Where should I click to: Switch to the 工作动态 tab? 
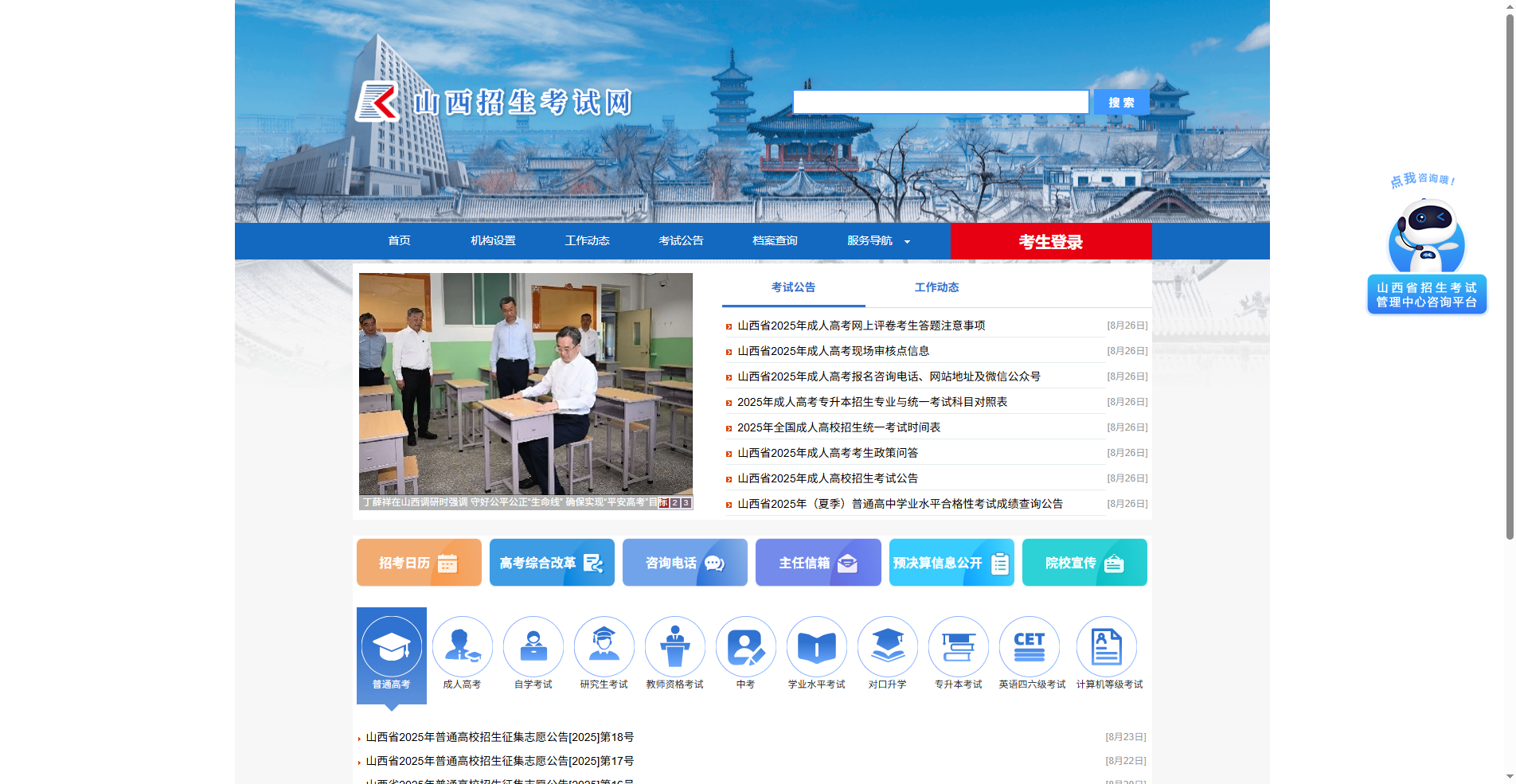coord(936,287)
